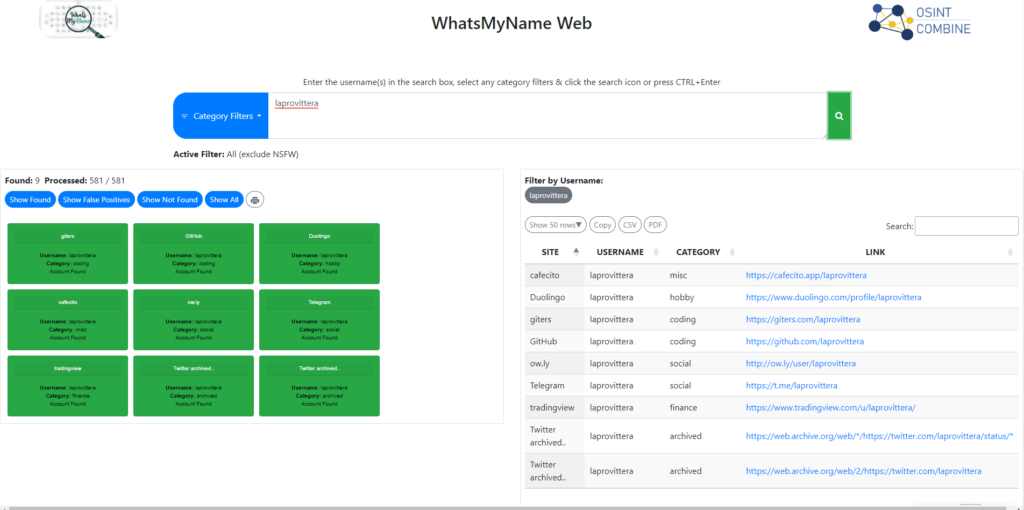Click the printer icon button

pos(255,200)
